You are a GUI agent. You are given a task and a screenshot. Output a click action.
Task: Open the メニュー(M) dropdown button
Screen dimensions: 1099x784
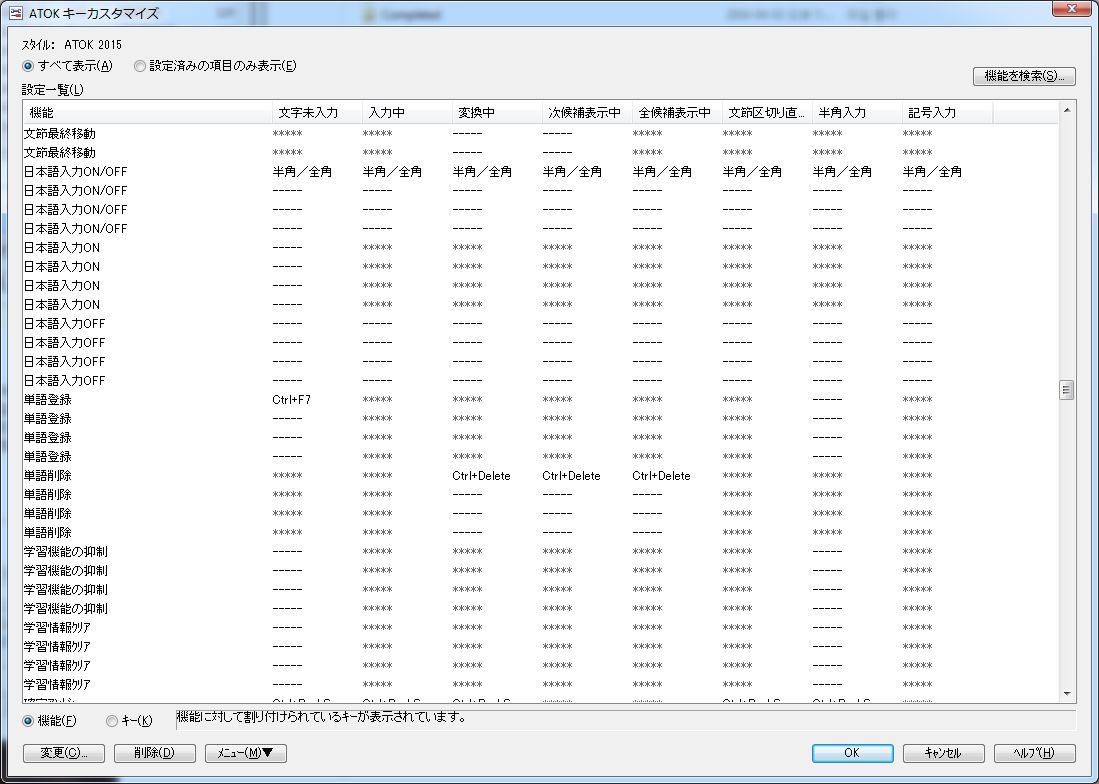pyautogui.click(x=245, y=753)
